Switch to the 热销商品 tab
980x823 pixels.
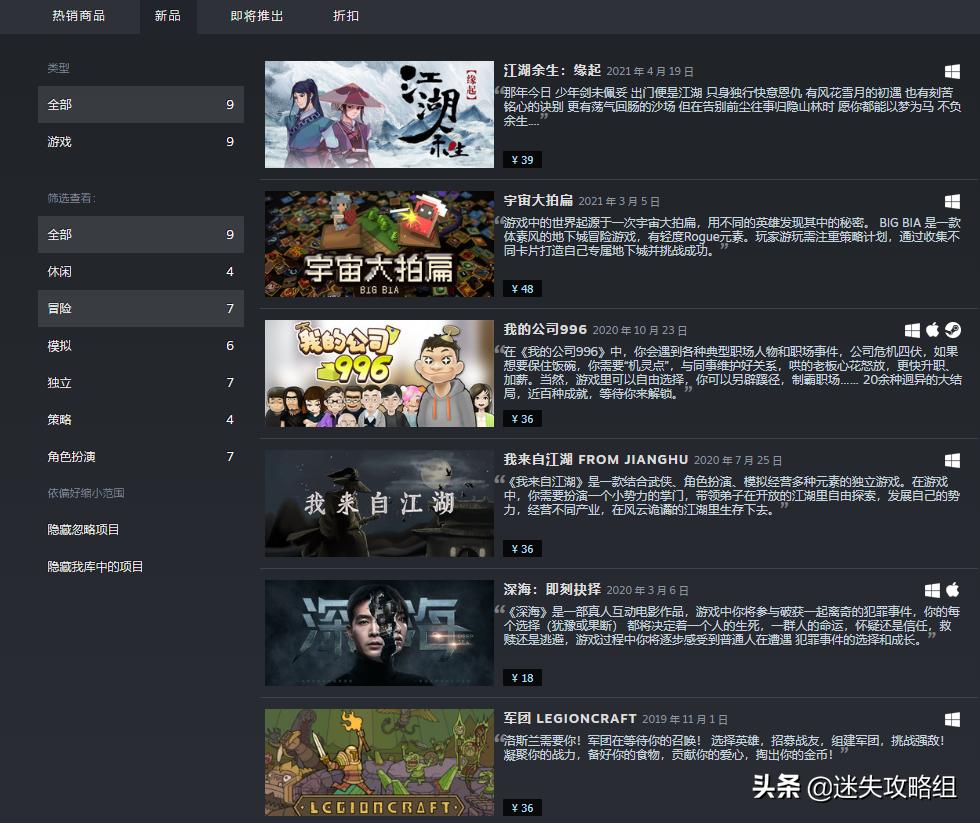[x=80, y=16]
